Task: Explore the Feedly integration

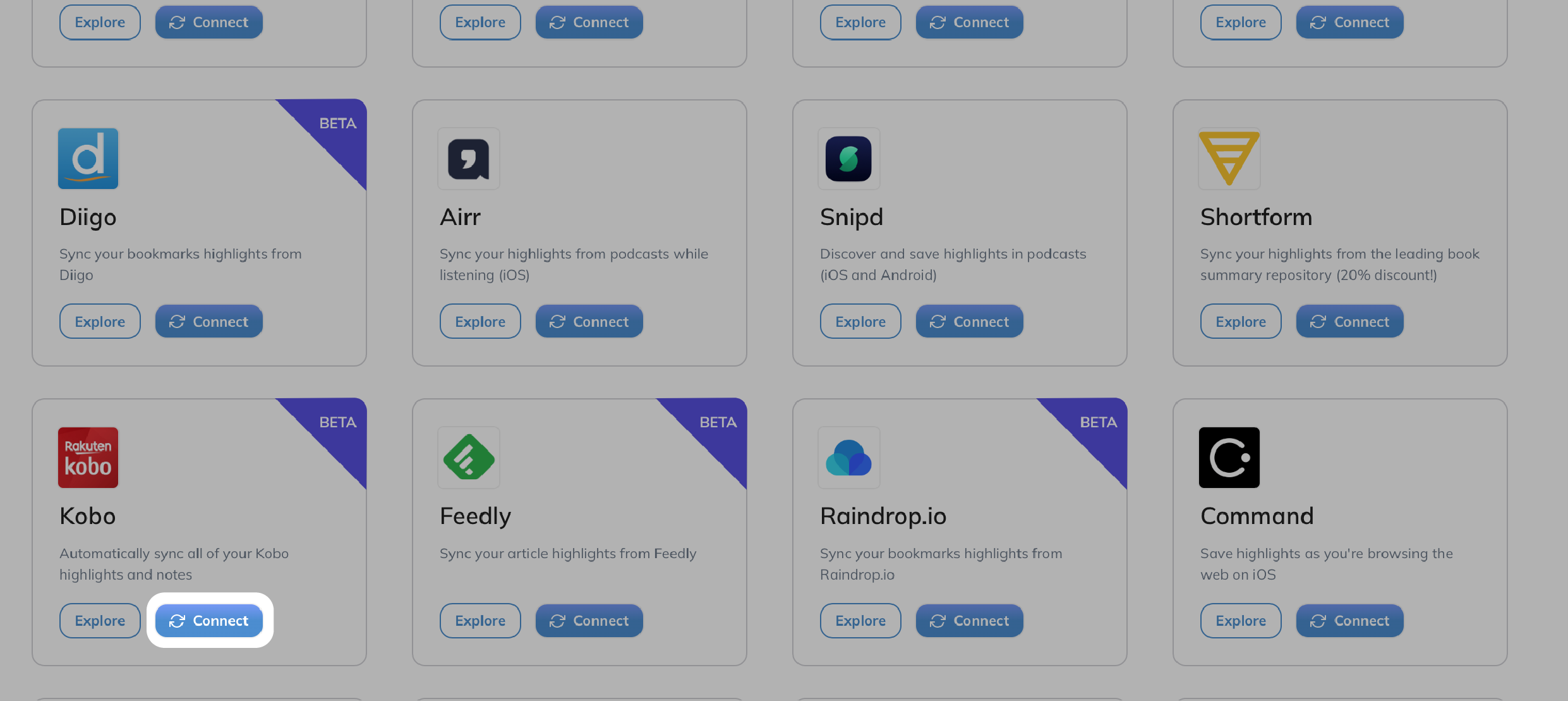Action: 480,620
